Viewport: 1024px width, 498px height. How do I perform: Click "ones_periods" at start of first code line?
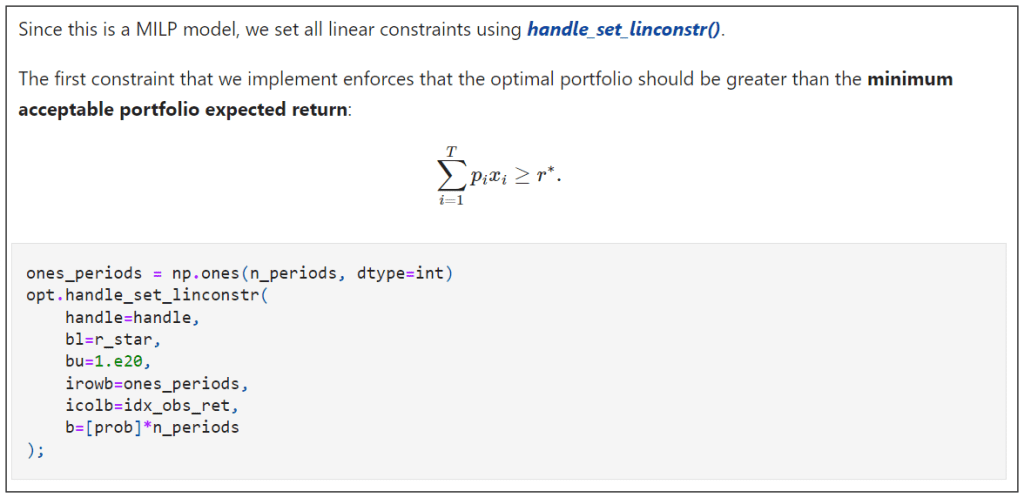click(x=75, y=273)
